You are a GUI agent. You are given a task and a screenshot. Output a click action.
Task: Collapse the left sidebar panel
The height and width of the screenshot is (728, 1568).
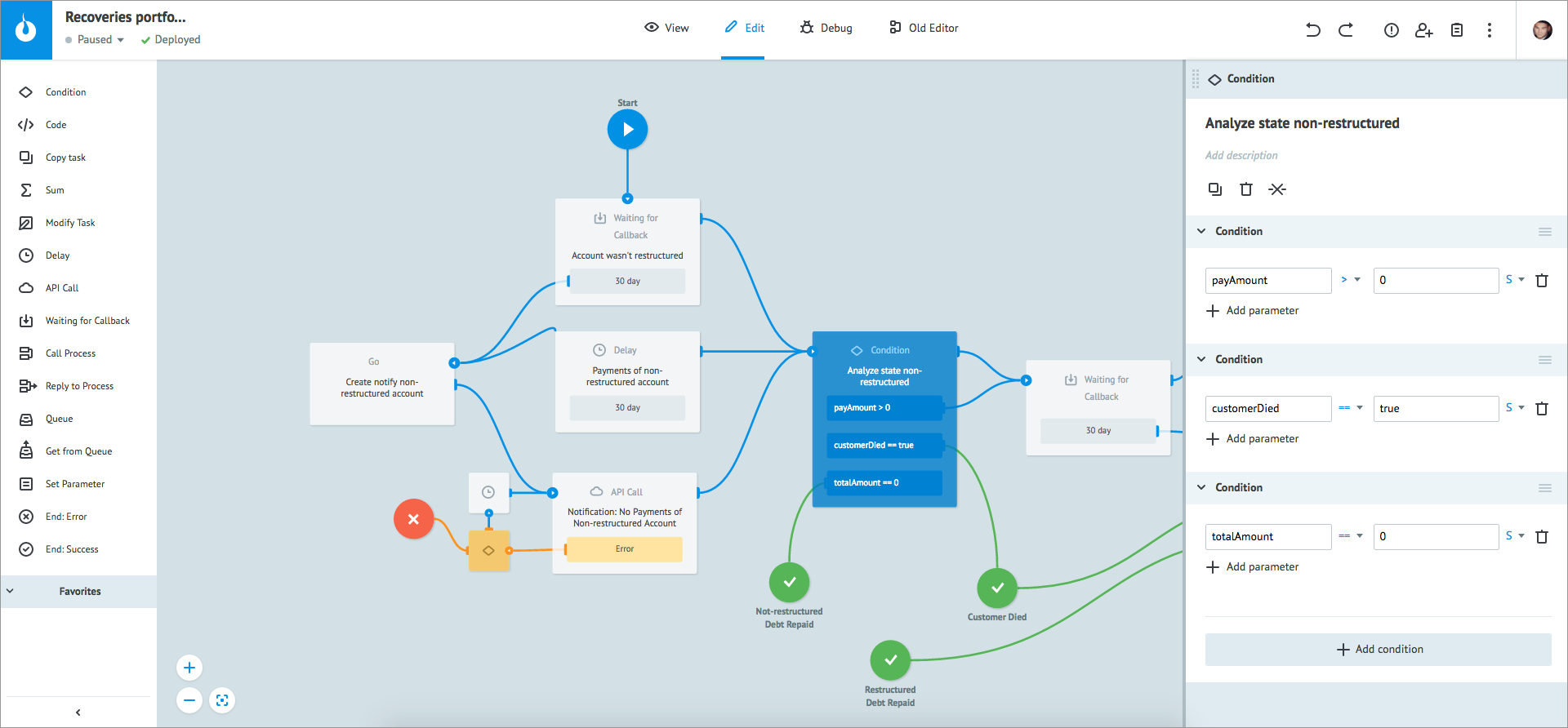(78, 712)
